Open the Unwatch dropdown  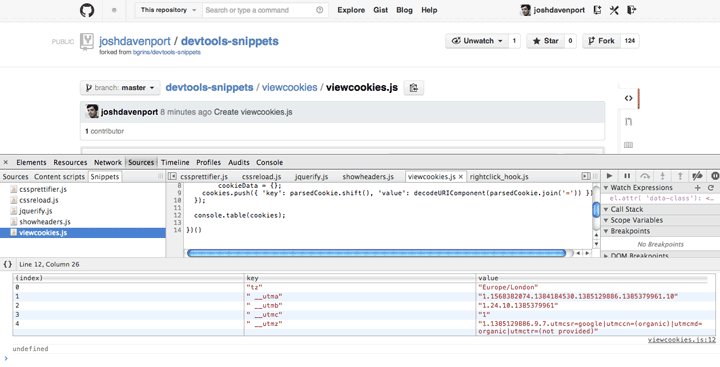[477, 41]
